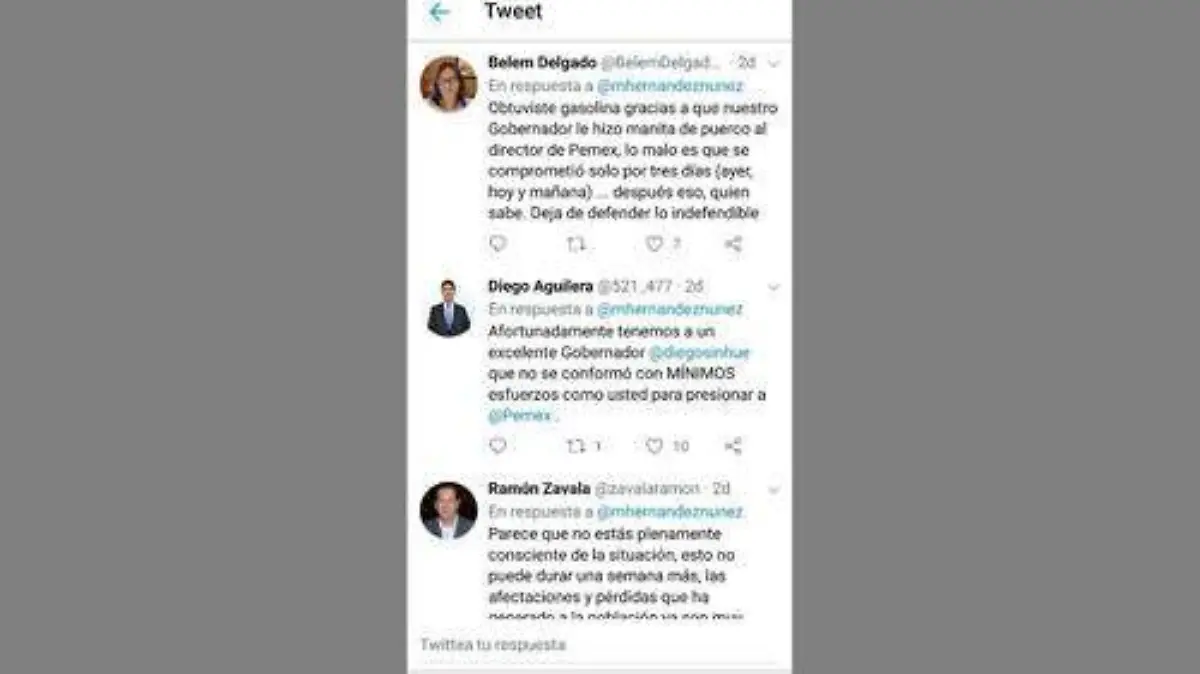The width and height of the screenshot is (1200, 674).
Task: Retweet Belem Delgado's tweet
Action: [x=576, y=243]
